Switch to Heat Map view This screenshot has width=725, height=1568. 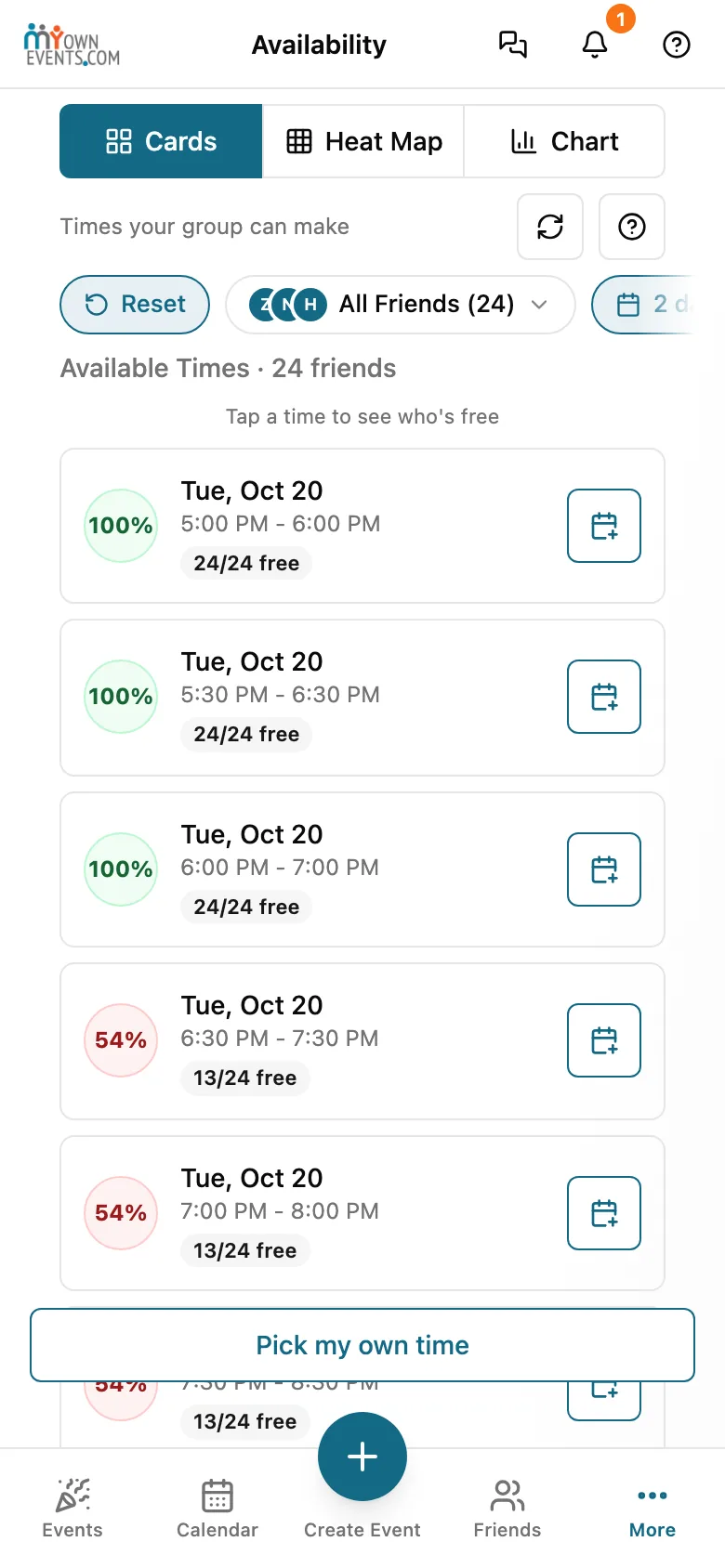[x=363, y=141]
